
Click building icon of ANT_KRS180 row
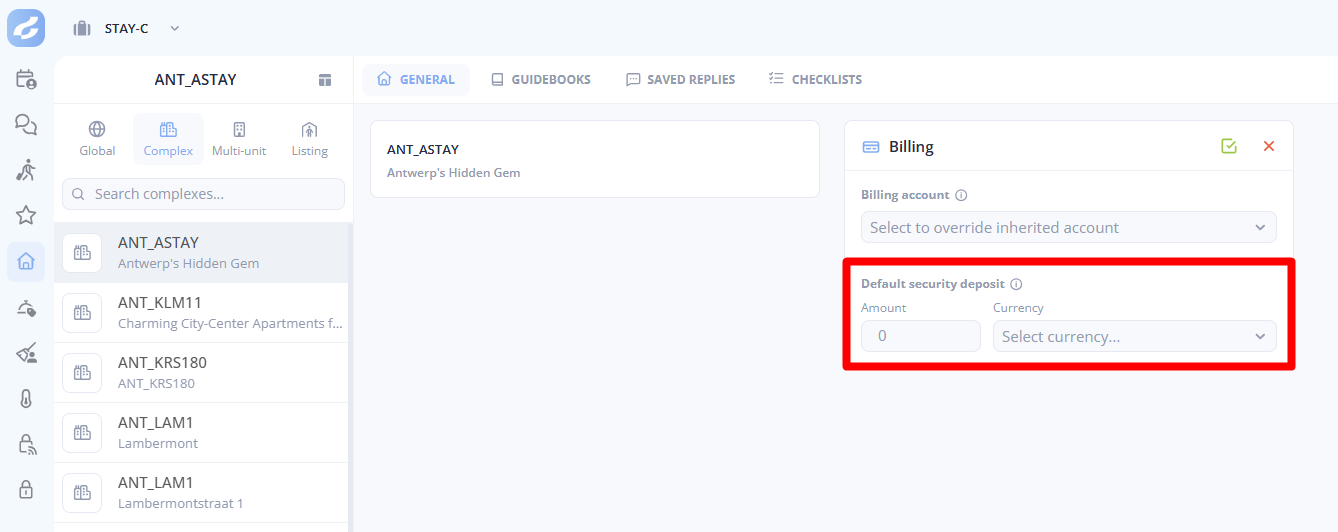click(x=82, y=373)
